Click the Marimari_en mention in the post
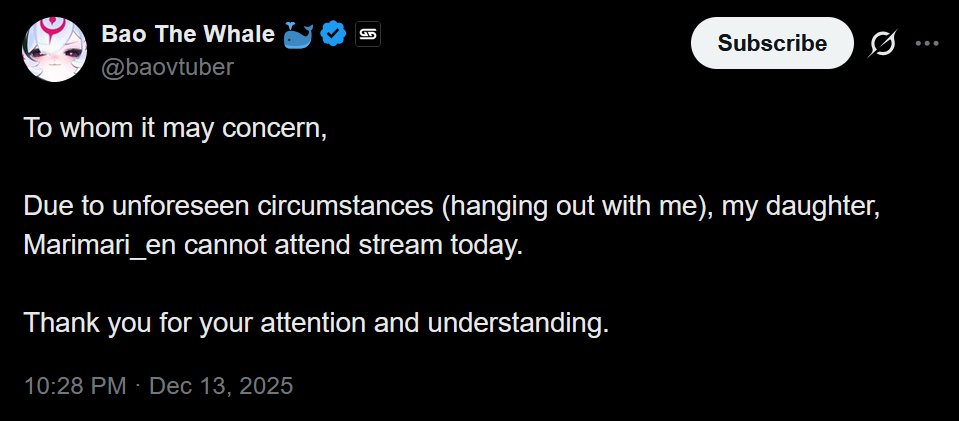 [x=100, y=245]
